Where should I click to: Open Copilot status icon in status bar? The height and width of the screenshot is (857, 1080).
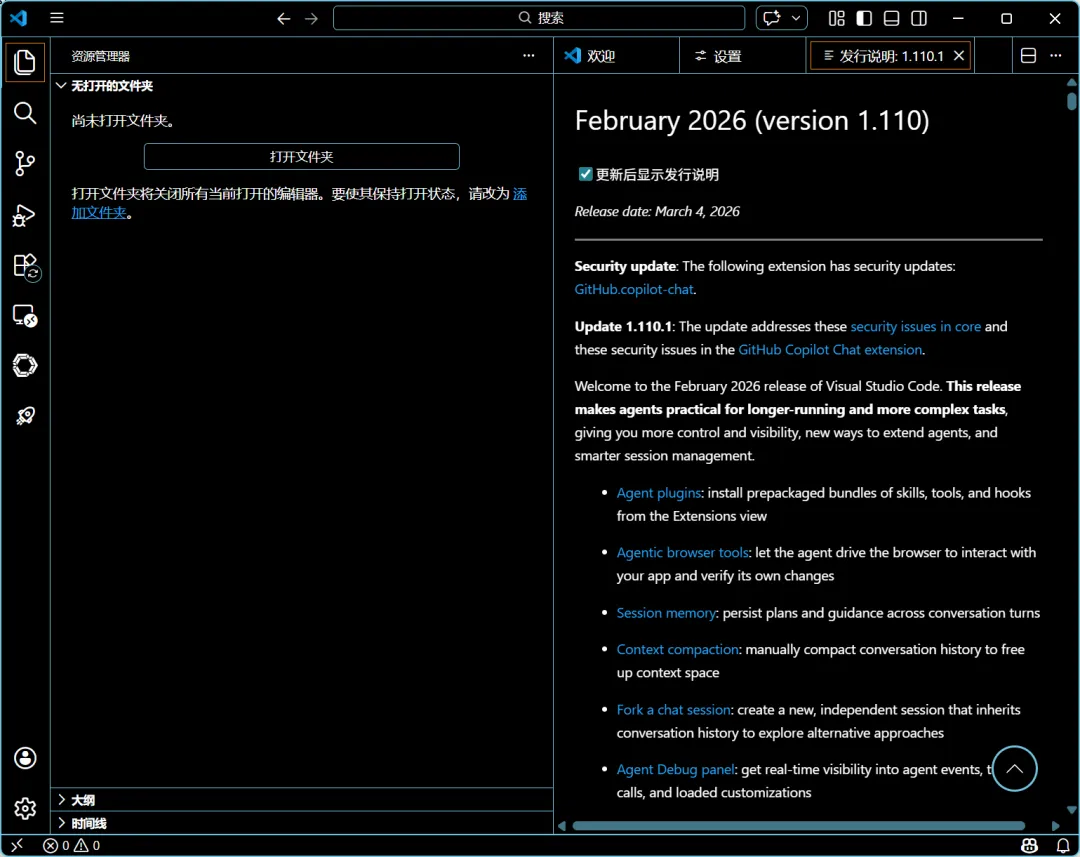1030,845
